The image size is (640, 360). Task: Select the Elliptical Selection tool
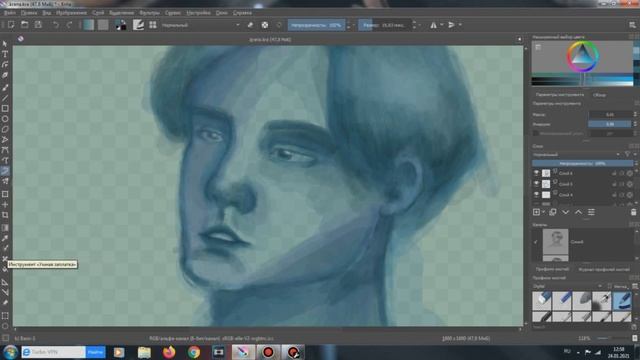(5, 326)
